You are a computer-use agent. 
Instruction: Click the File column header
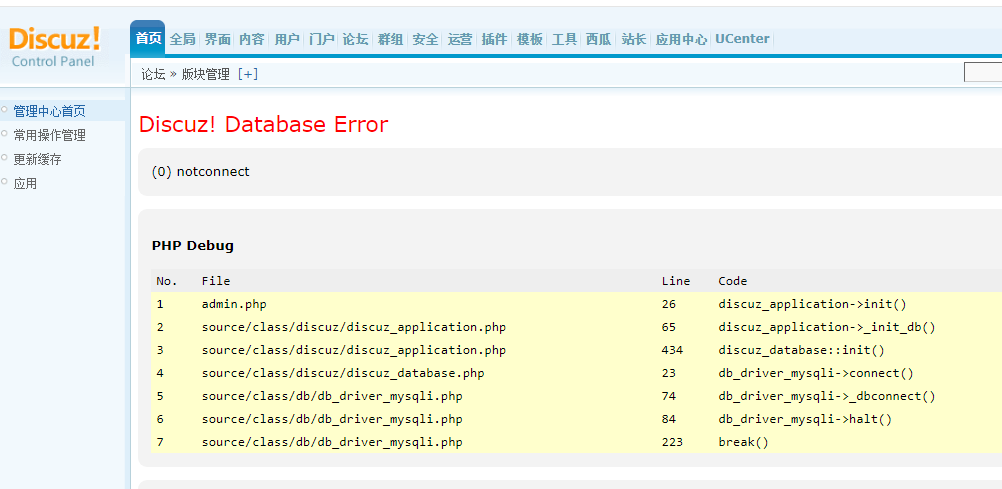[216, 281]
